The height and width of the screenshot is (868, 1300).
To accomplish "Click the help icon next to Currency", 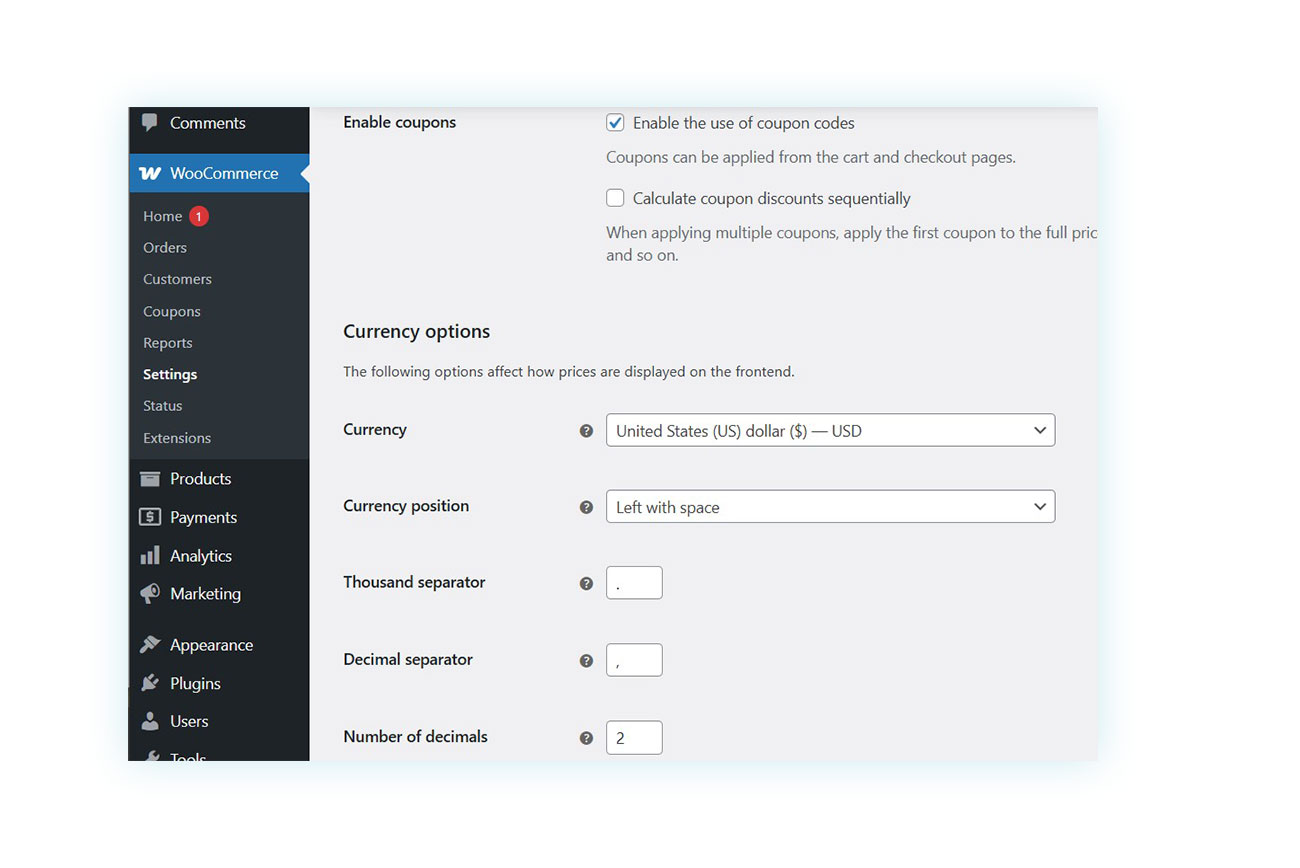I will 587,431.
